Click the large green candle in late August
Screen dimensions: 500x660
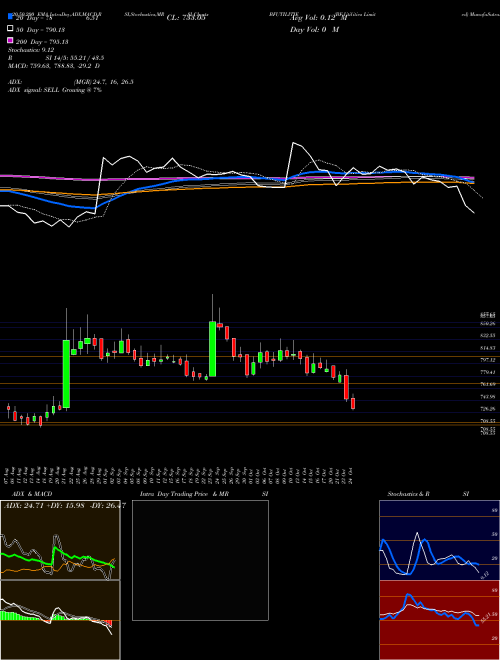[x=66, y=374]
